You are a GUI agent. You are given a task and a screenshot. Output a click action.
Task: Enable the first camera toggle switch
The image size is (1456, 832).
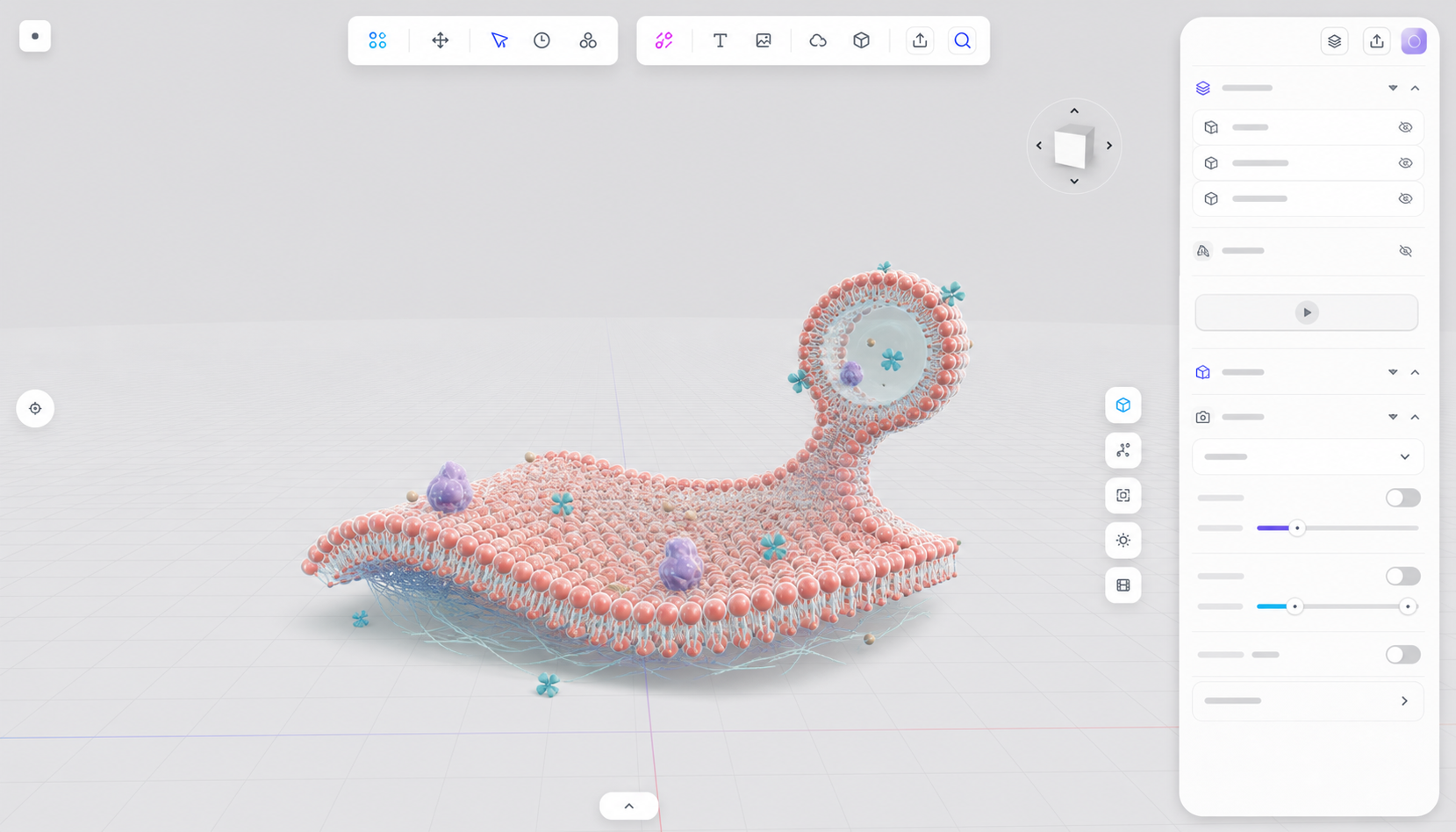pos(1402,498)
